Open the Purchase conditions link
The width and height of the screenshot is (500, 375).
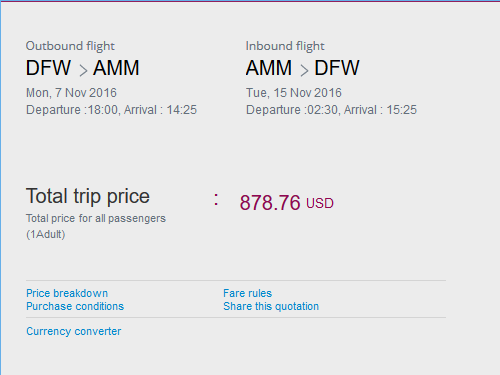point(75,306)
